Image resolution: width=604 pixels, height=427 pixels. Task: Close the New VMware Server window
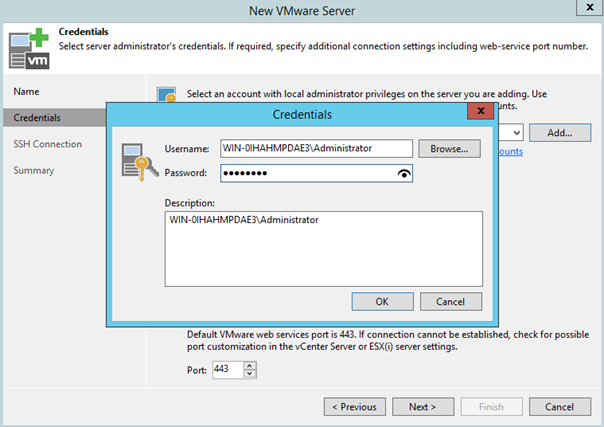590,7
